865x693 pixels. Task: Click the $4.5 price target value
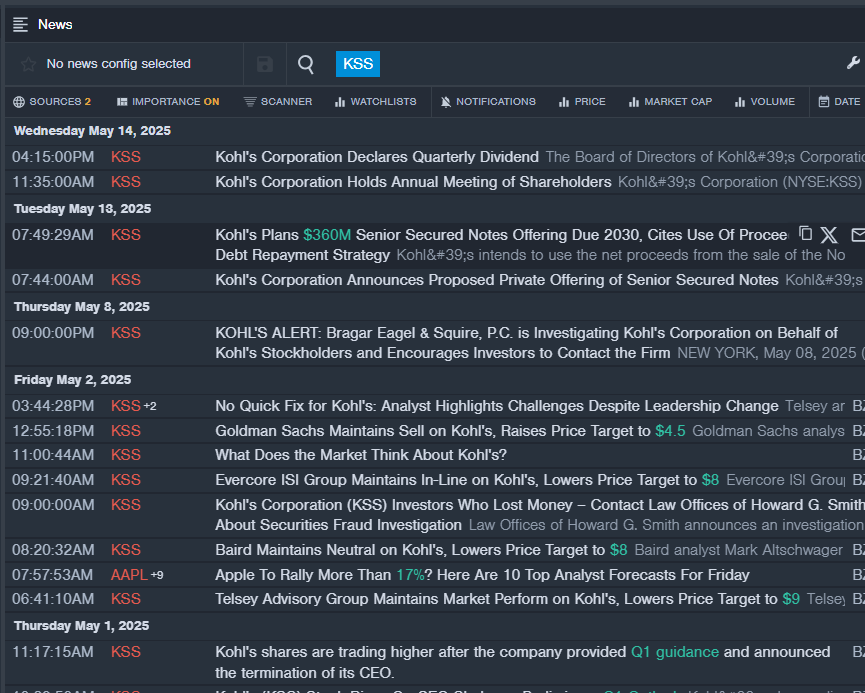670,430
